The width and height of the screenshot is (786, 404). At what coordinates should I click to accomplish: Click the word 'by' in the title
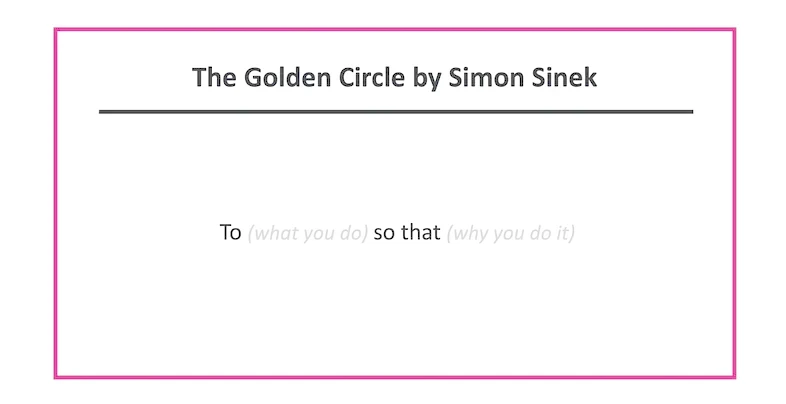click(426, 79)
